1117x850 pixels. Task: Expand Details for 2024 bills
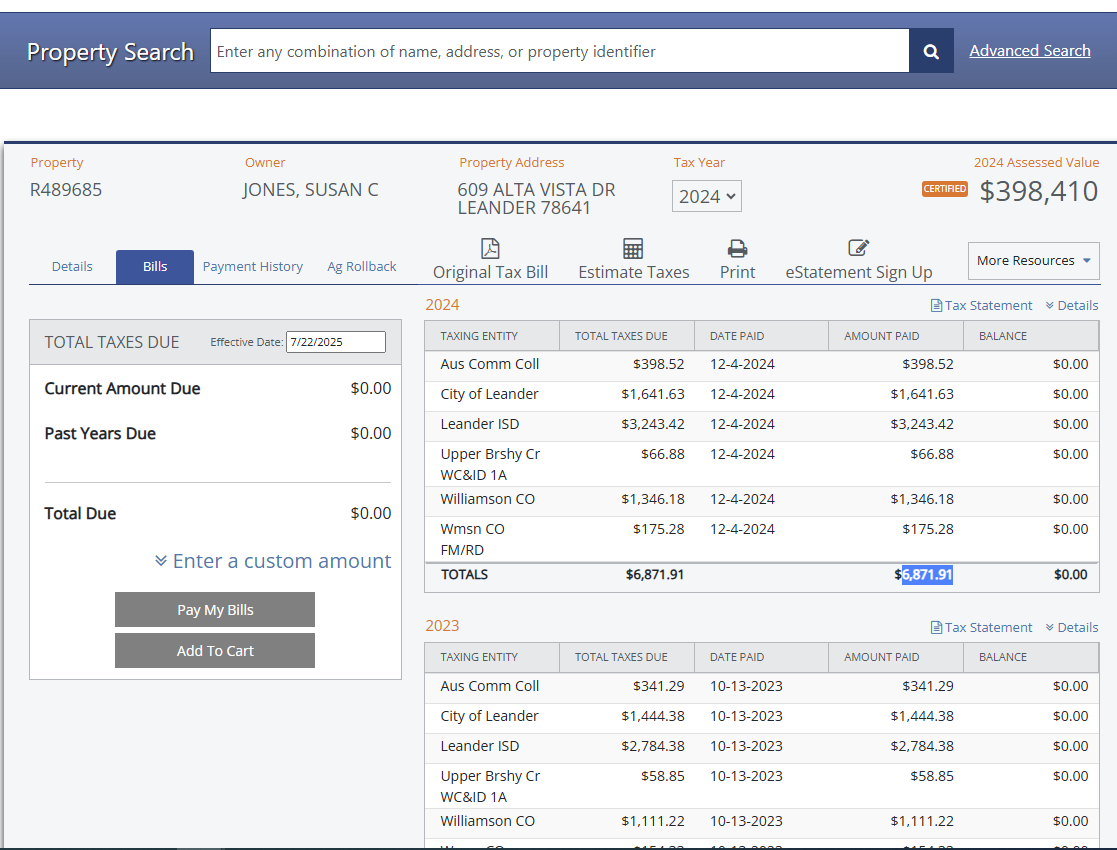[x=1071, y=306]
